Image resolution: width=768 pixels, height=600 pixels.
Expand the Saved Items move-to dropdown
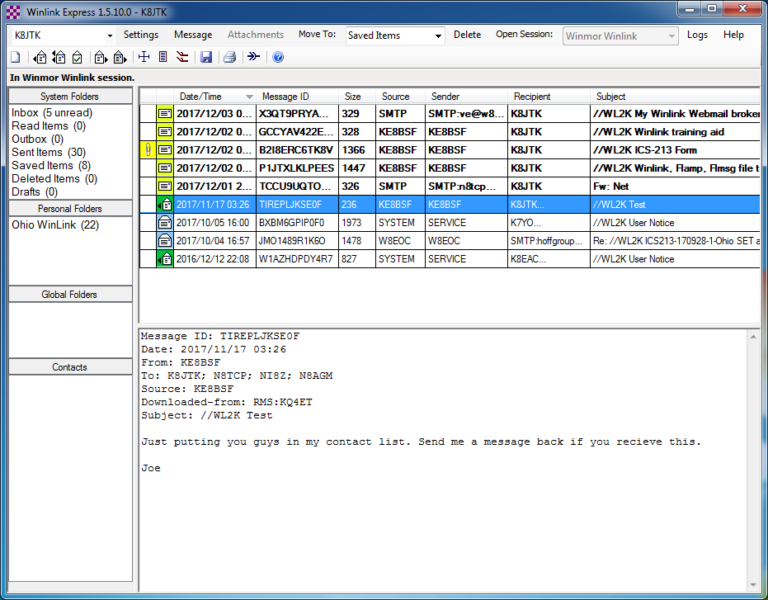coord(438,36)
